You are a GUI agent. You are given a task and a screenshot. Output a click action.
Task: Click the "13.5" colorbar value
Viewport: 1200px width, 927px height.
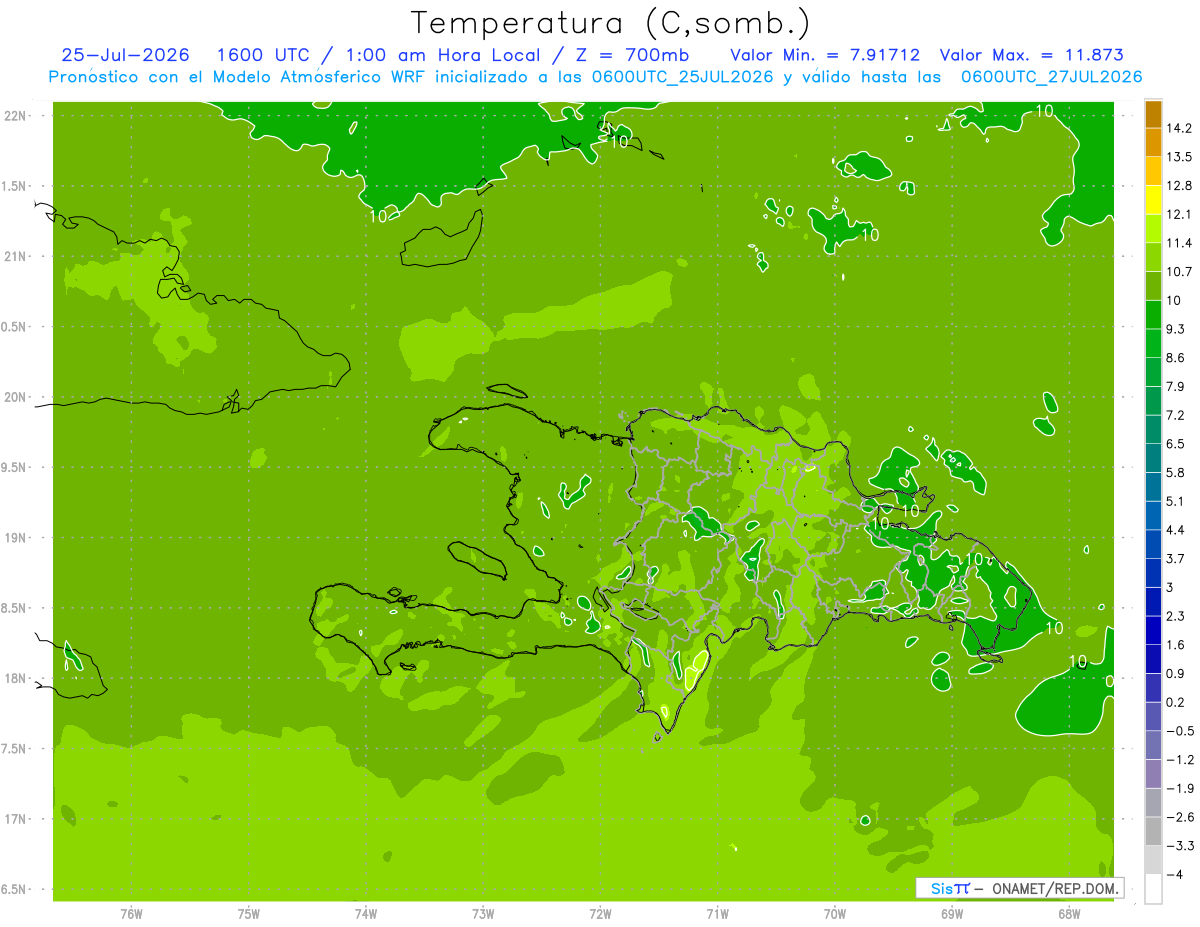pyautogui.click(x=1180, y=157)
